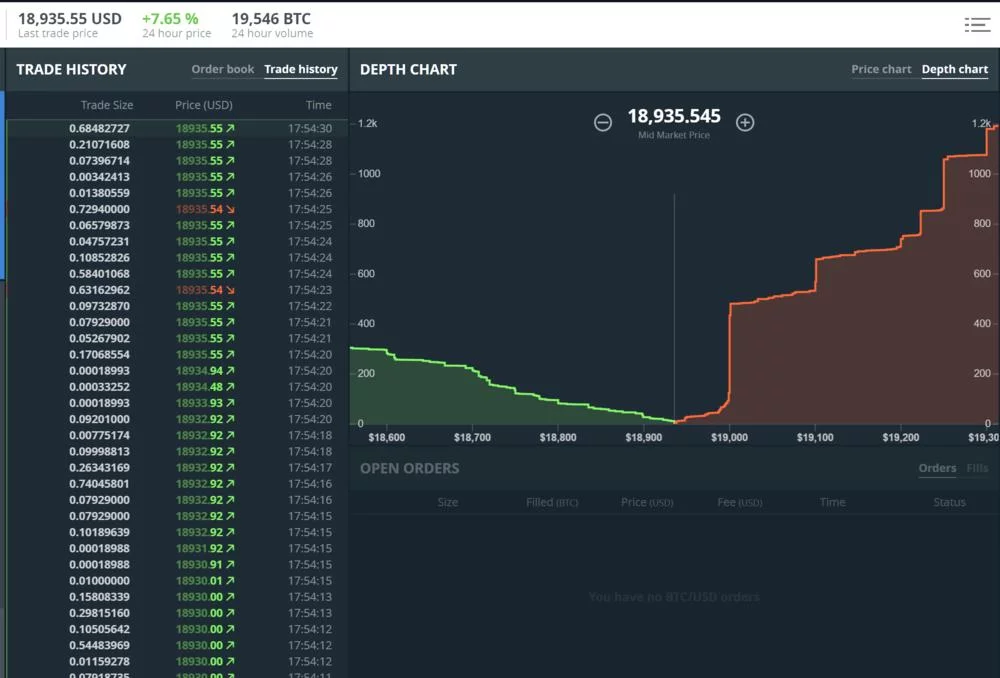Click trade size 0.58401068

(99, 274)
